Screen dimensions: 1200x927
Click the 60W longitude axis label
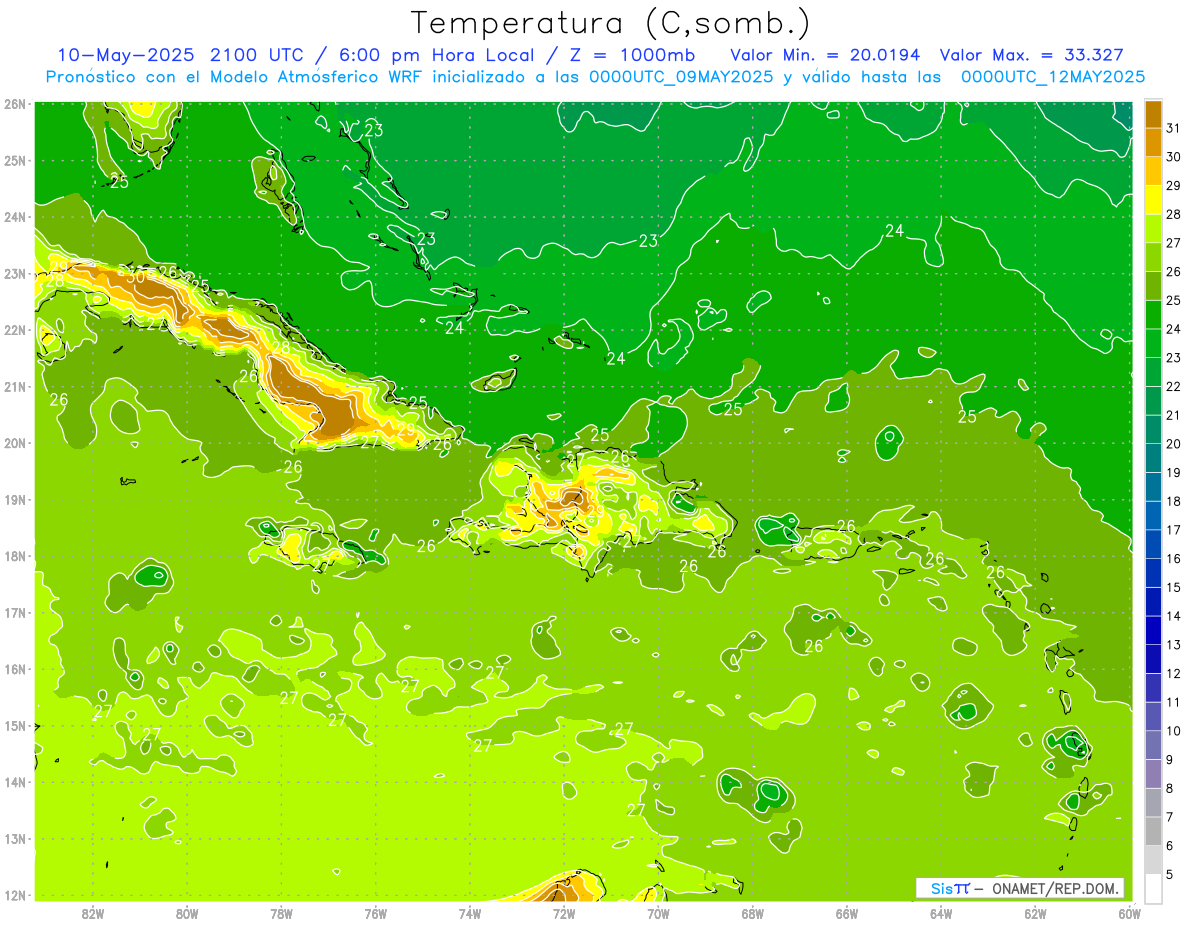[1129, 914]
